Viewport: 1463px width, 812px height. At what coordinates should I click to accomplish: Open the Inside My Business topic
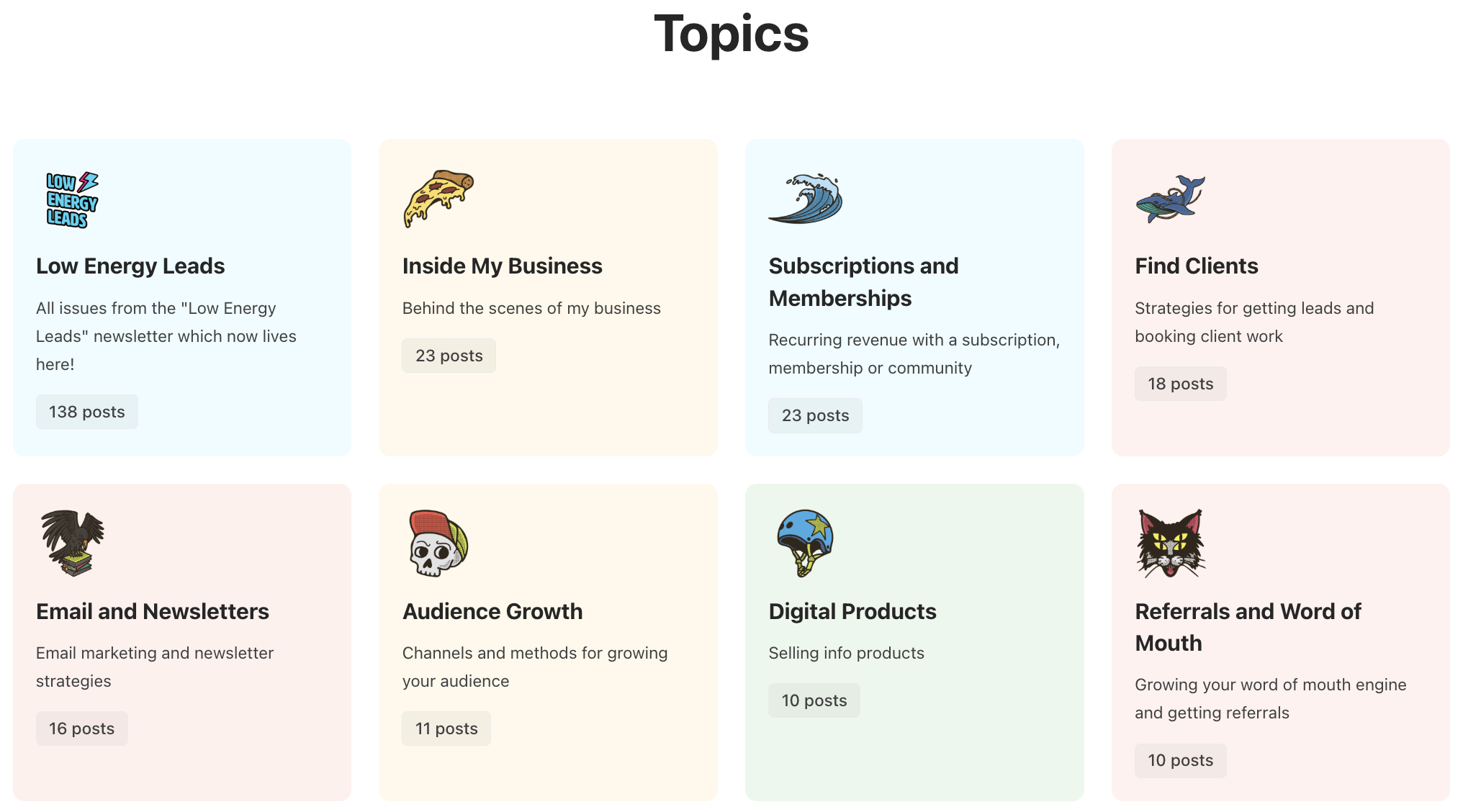click(x=502, y=266)
